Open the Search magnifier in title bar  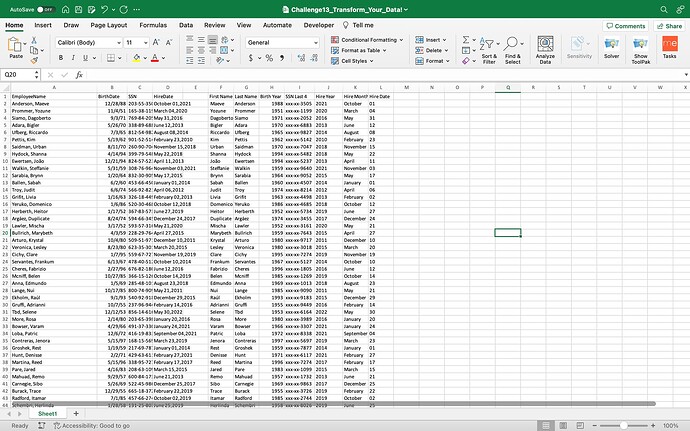pyautogui.click(x=664, y=9)
